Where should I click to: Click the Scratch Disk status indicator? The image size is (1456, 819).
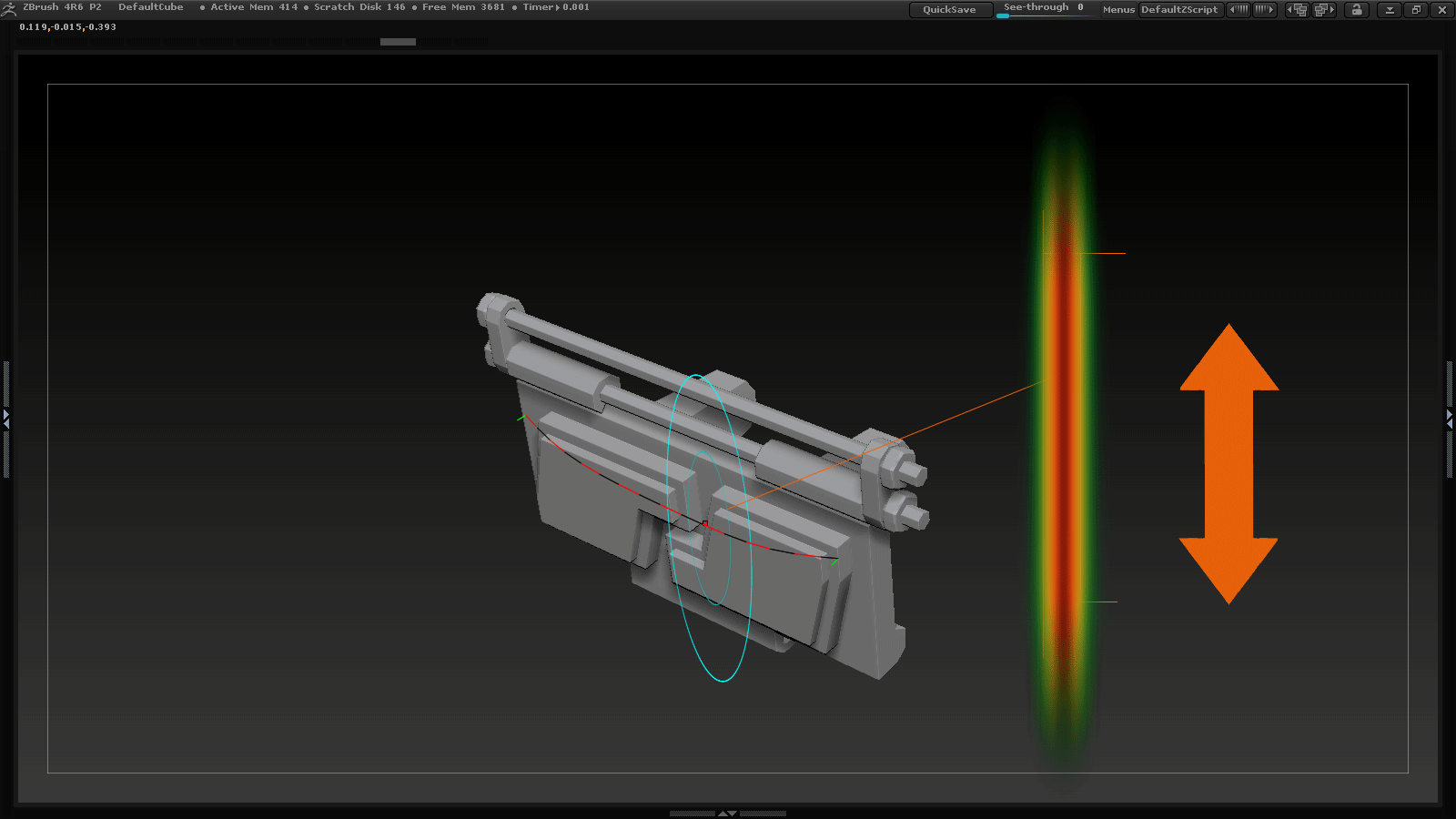[359, 6]
